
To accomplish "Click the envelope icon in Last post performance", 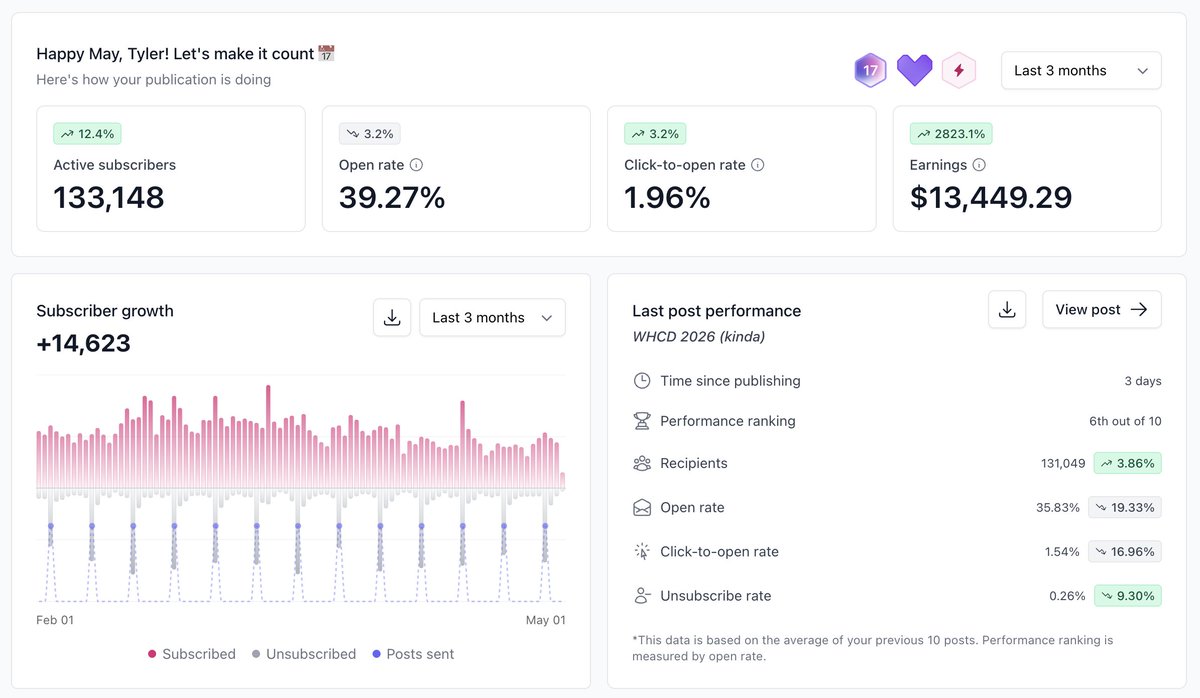I will (642, 508).
